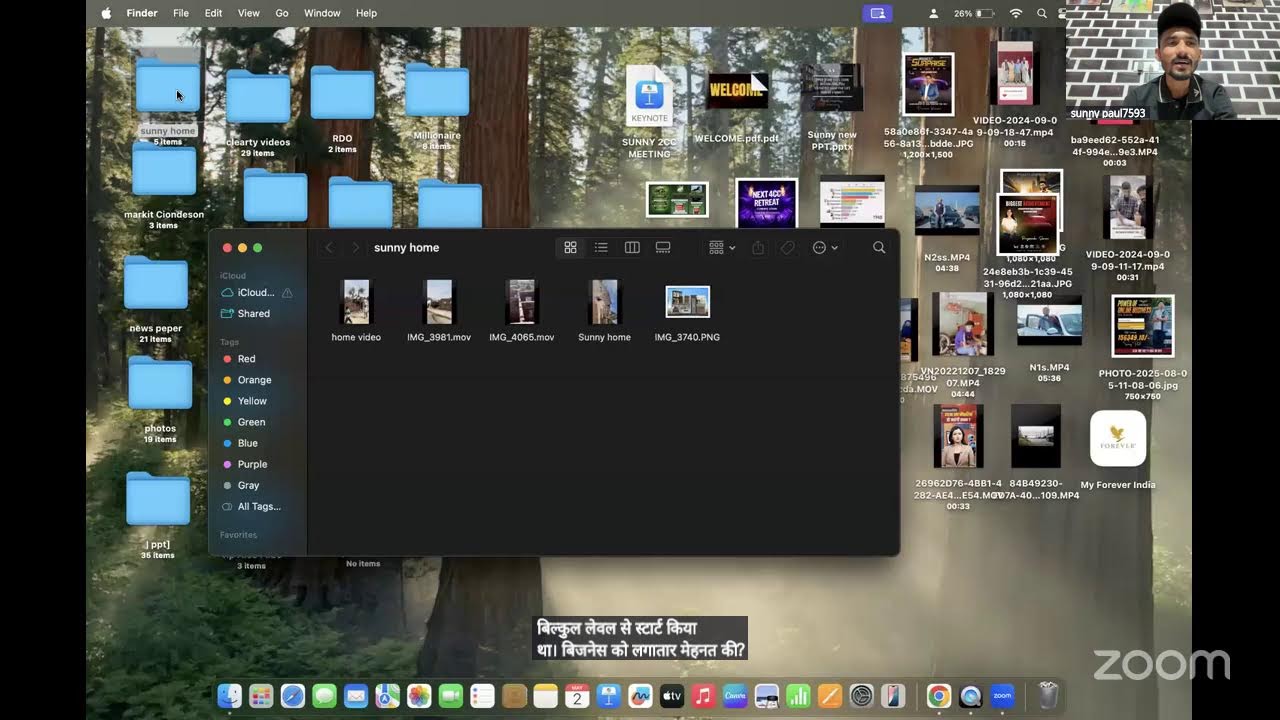1280x720 pixels.
Task: Open Photos from the Dock
Action: [x=419, y=696]
